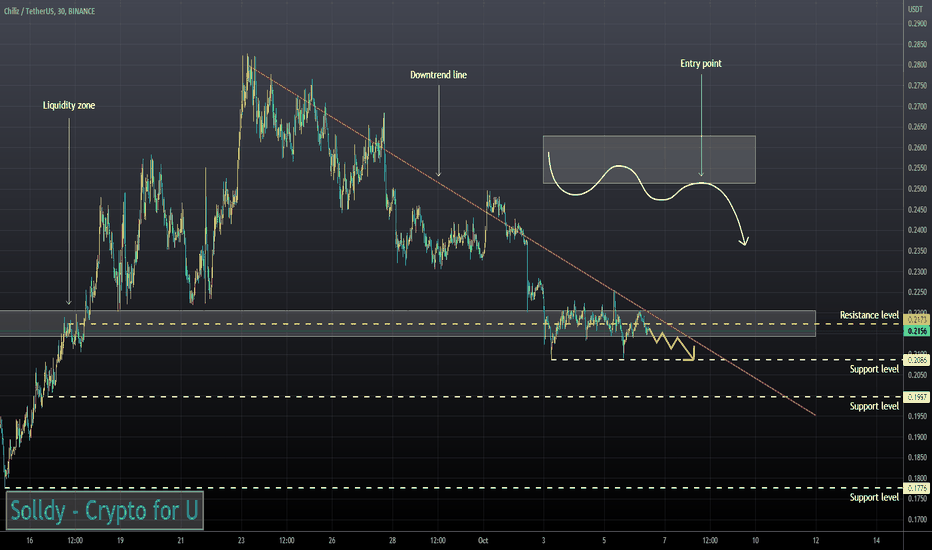Click the 0.2450 price axis label
Image resolution: width=932 pixels, height=550 pixels.
click(x=917, y=209)
